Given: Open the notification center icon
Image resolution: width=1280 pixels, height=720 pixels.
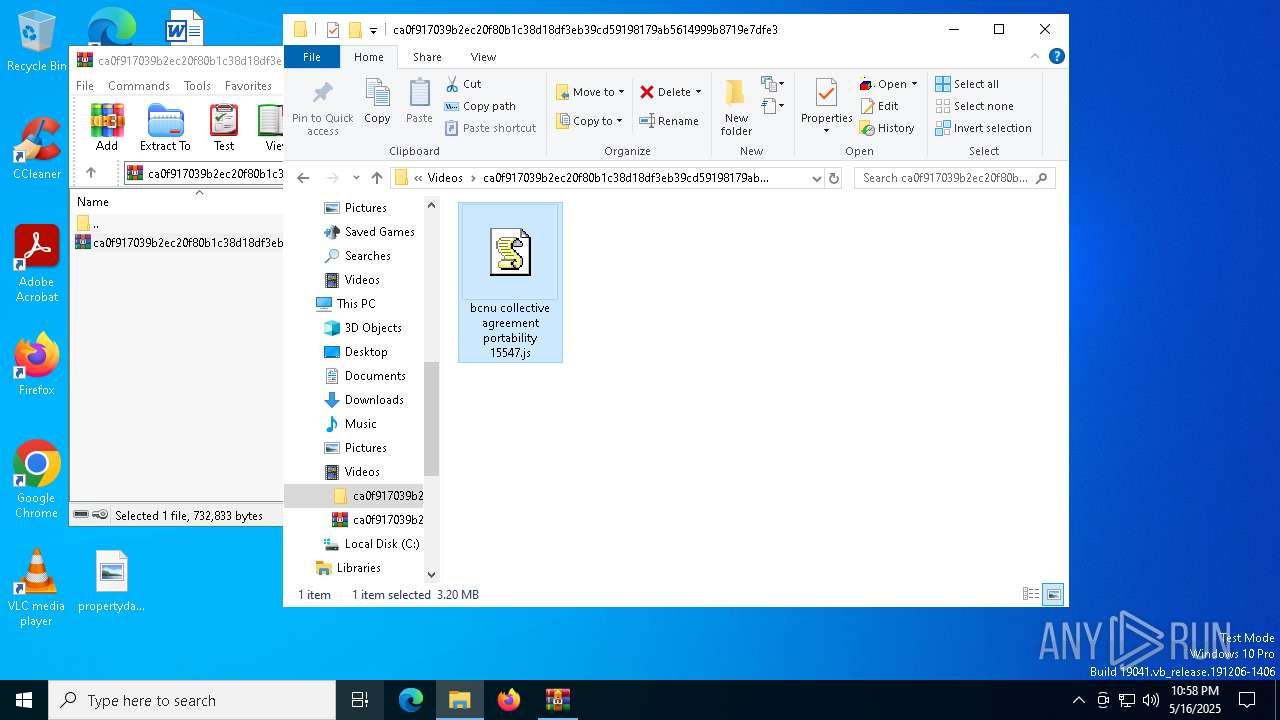Looking at the screenshot, I should coord(1247,700).
